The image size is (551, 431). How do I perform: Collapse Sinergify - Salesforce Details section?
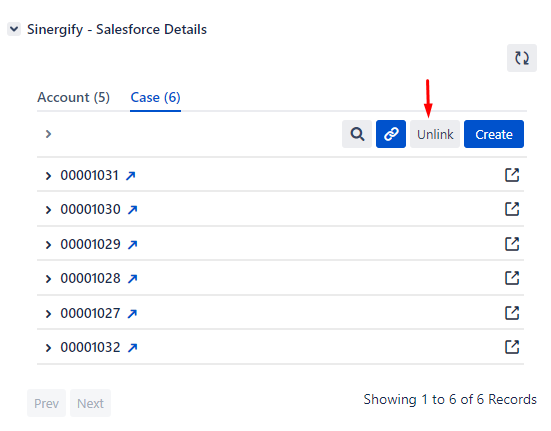(14, 29)
